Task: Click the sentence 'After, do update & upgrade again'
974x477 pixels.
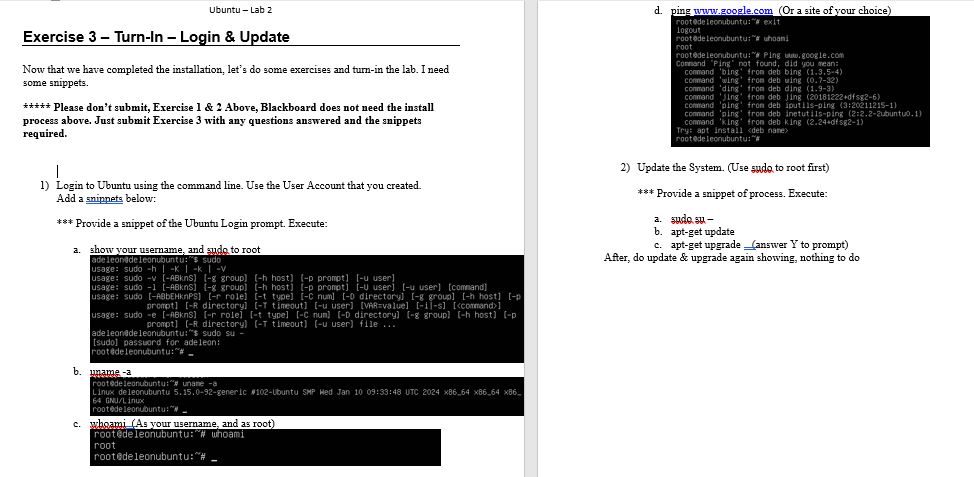Action: (732, 258)
